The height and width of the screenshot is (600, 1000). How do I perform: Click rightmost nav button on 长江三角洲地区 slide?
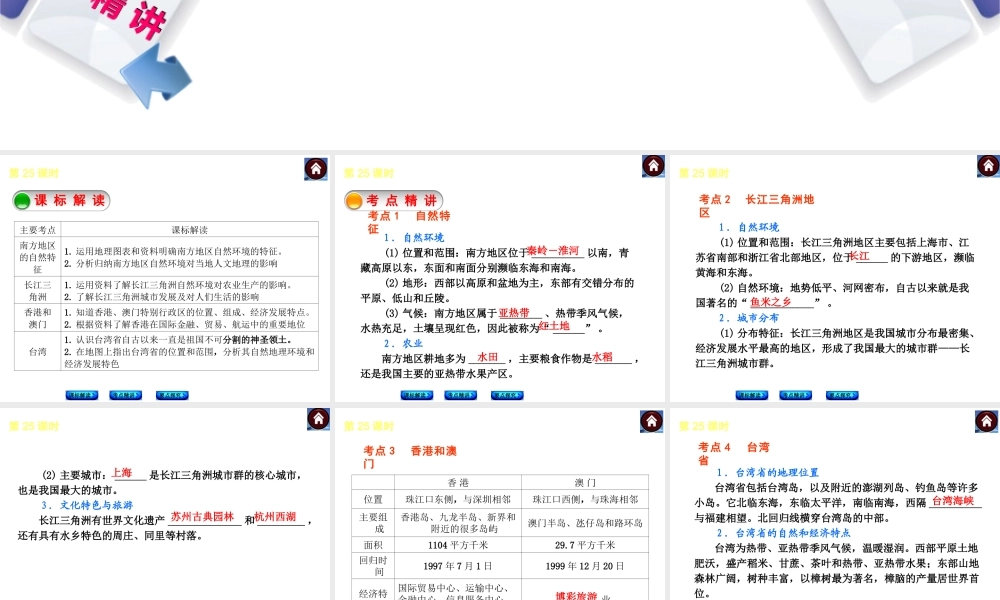pos(842,395)
